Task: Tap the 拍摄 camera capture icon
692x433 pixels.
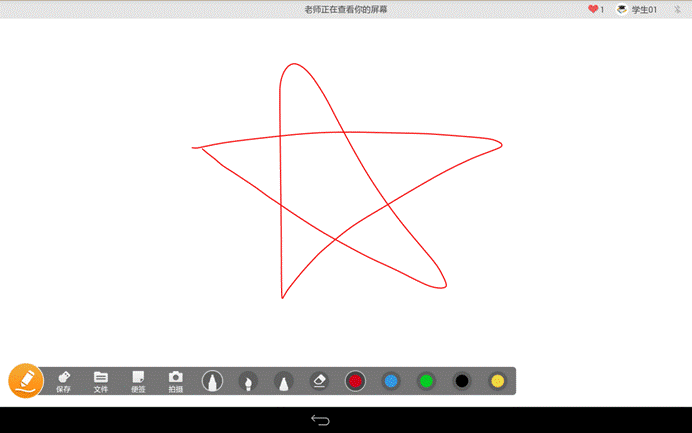Action: coord(176,382)
